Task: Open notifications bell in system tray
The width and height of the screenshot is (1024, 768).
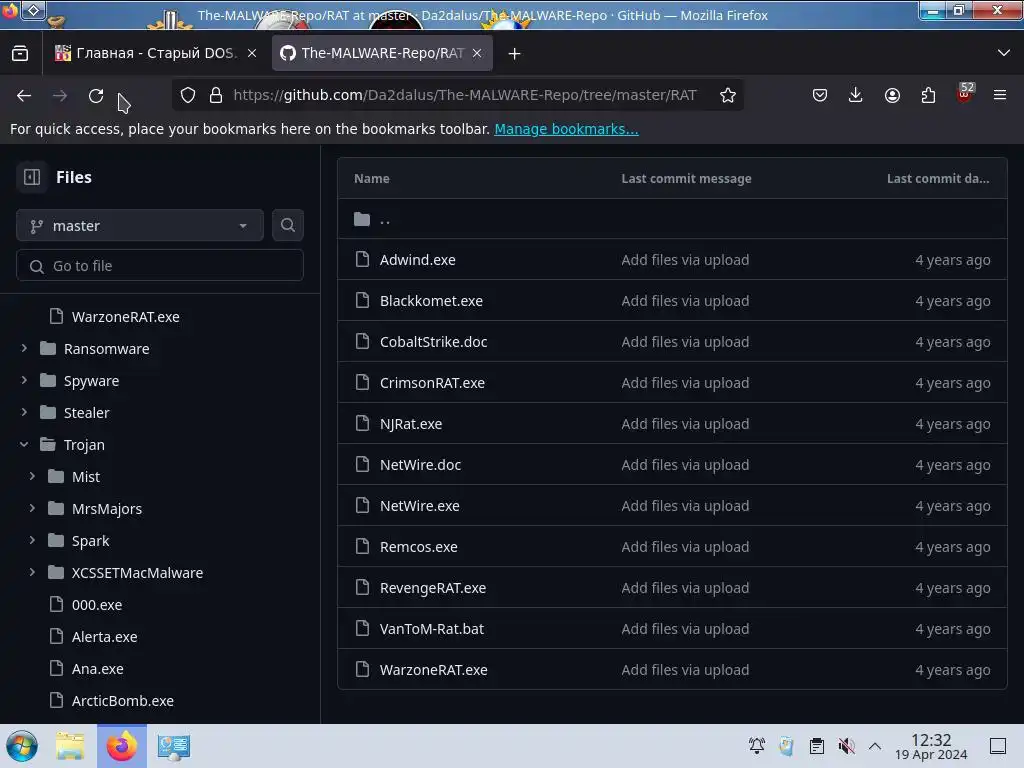Action: point(757,746)
